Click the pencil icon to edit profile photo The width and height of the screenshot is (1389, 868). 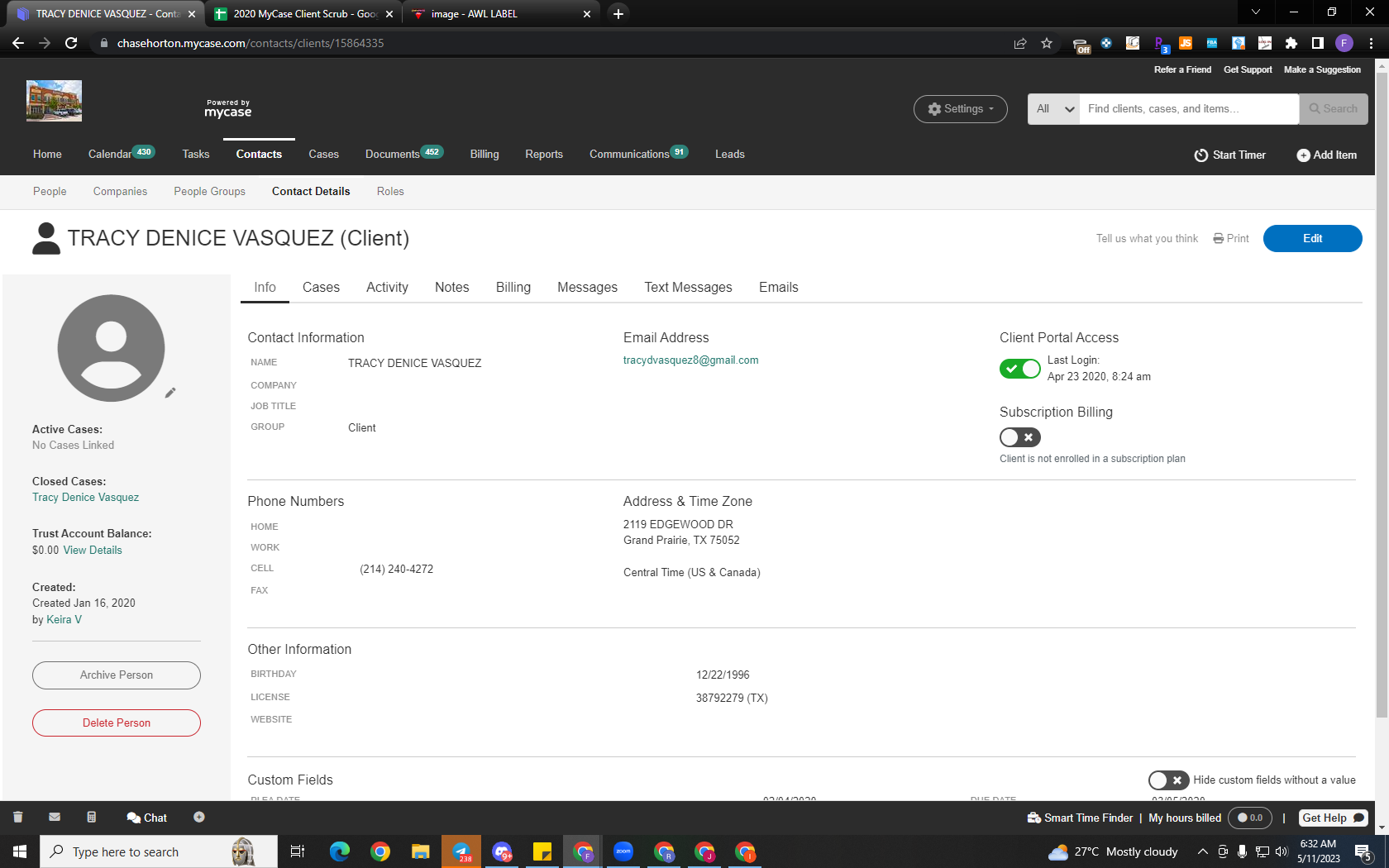click(170, 393)
